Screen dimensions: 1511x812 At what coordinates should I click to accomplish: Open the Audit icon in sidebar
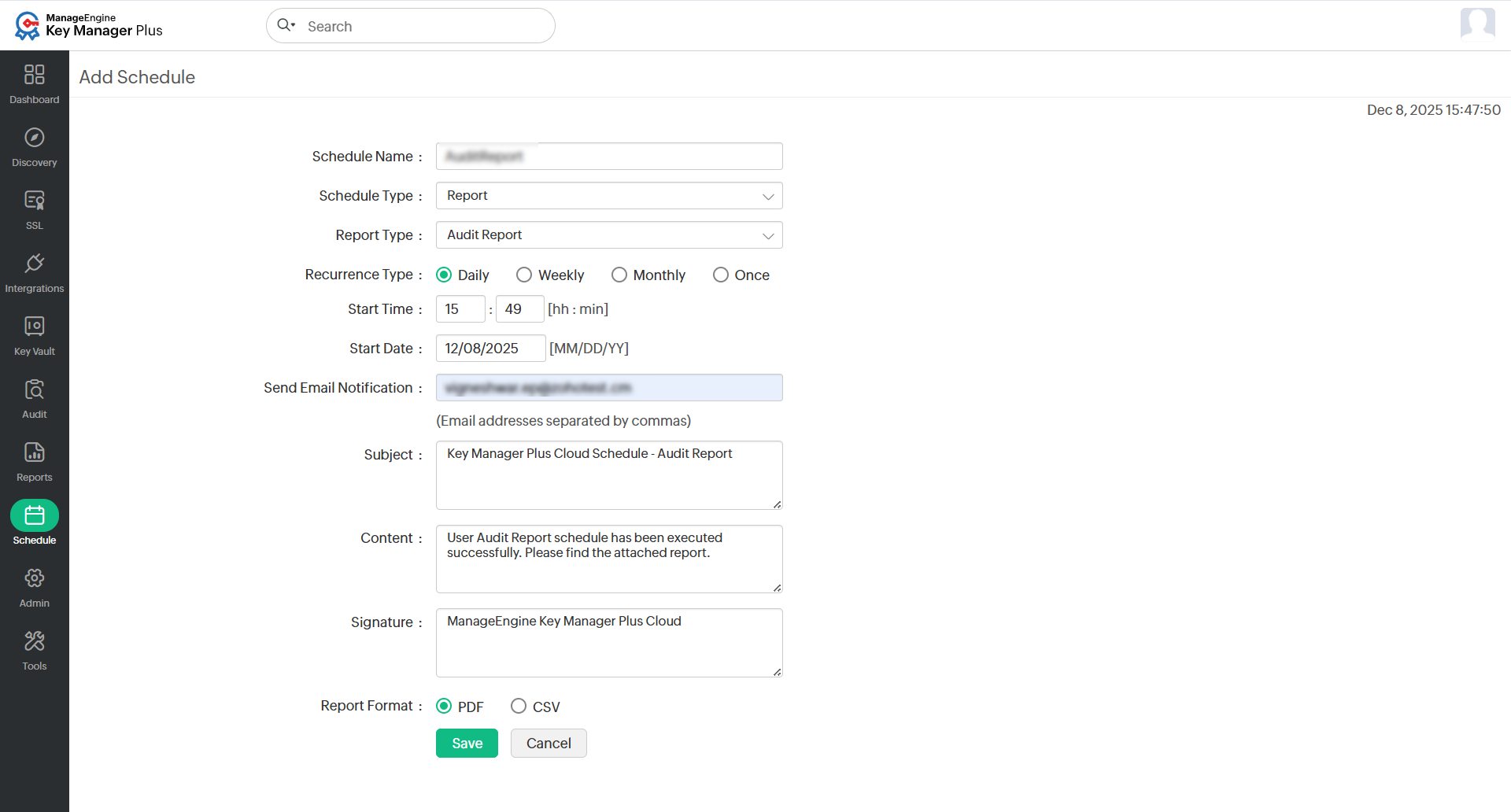[35, 389]
